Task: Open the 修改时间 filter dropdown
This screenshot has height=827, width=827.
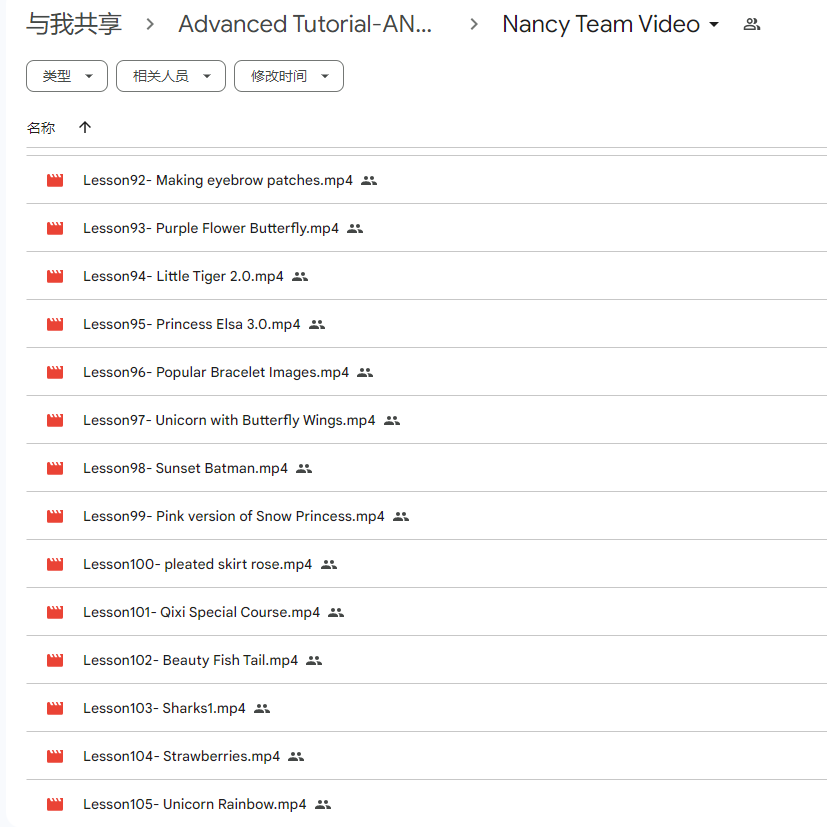Action: (x=288, y=76)
